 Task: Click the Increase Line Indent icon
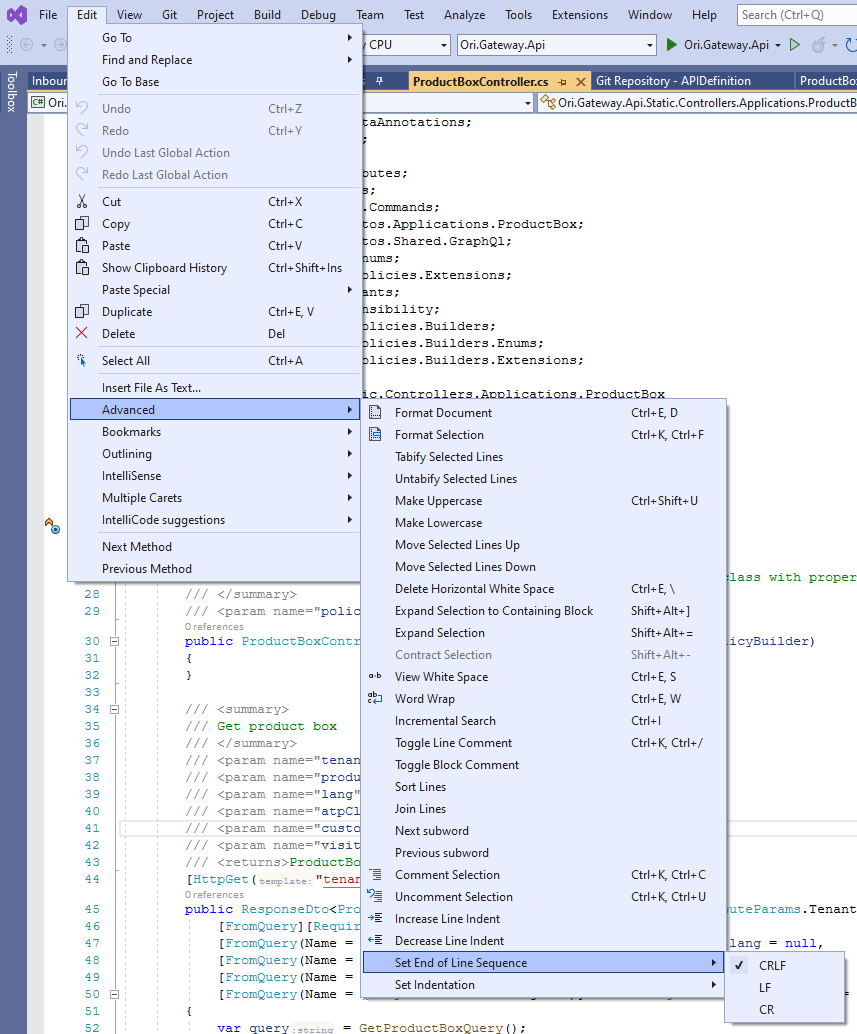[x=375, y=918]
